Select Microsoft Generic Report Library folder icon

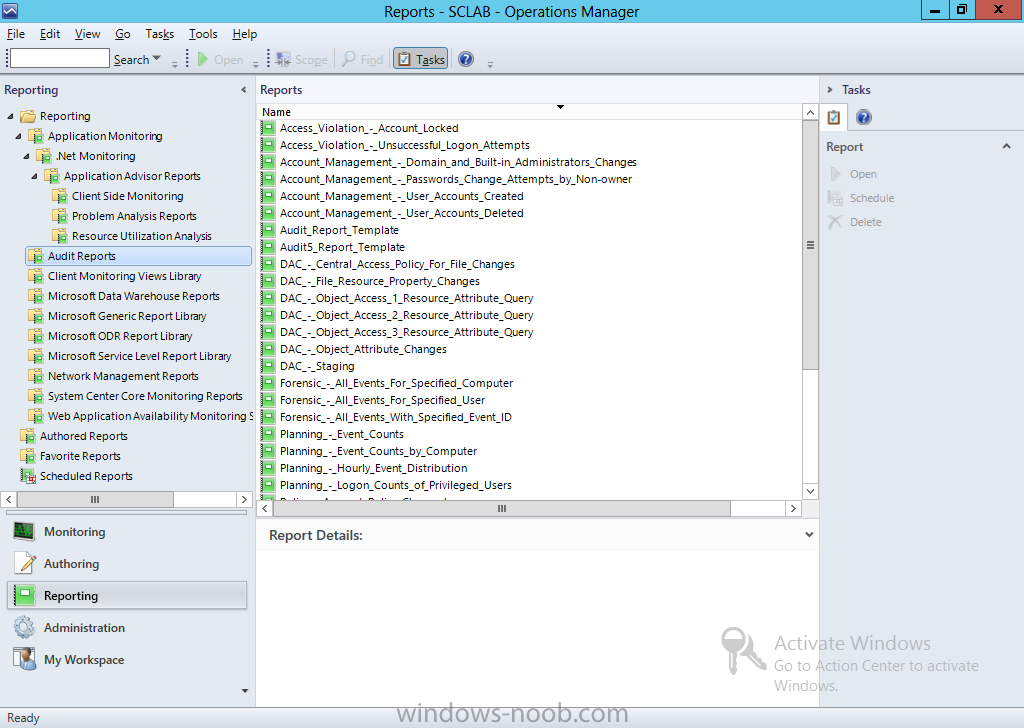click(36, 317)
